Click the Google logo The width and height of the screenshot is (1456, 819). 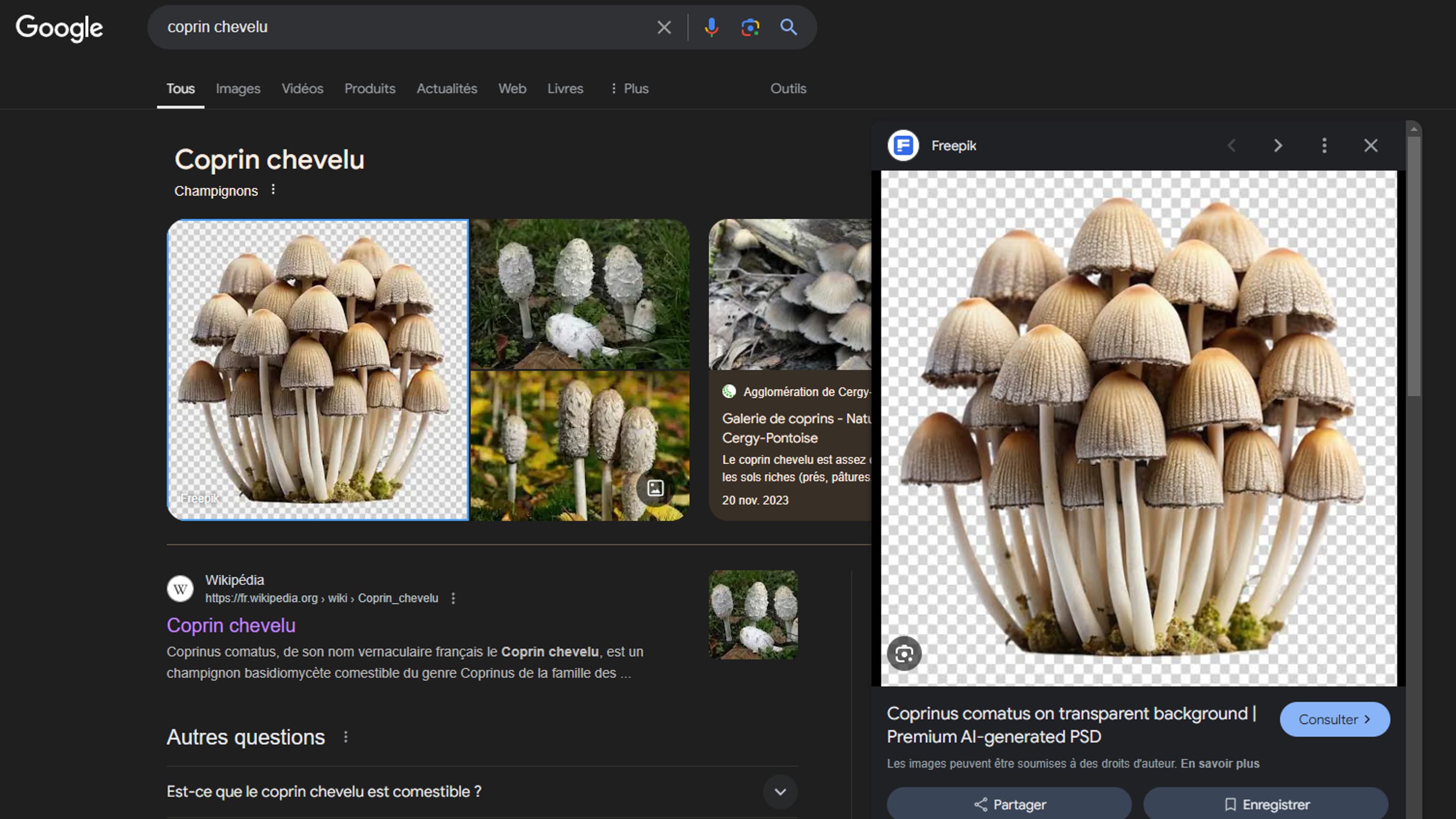tap(58, 28)
